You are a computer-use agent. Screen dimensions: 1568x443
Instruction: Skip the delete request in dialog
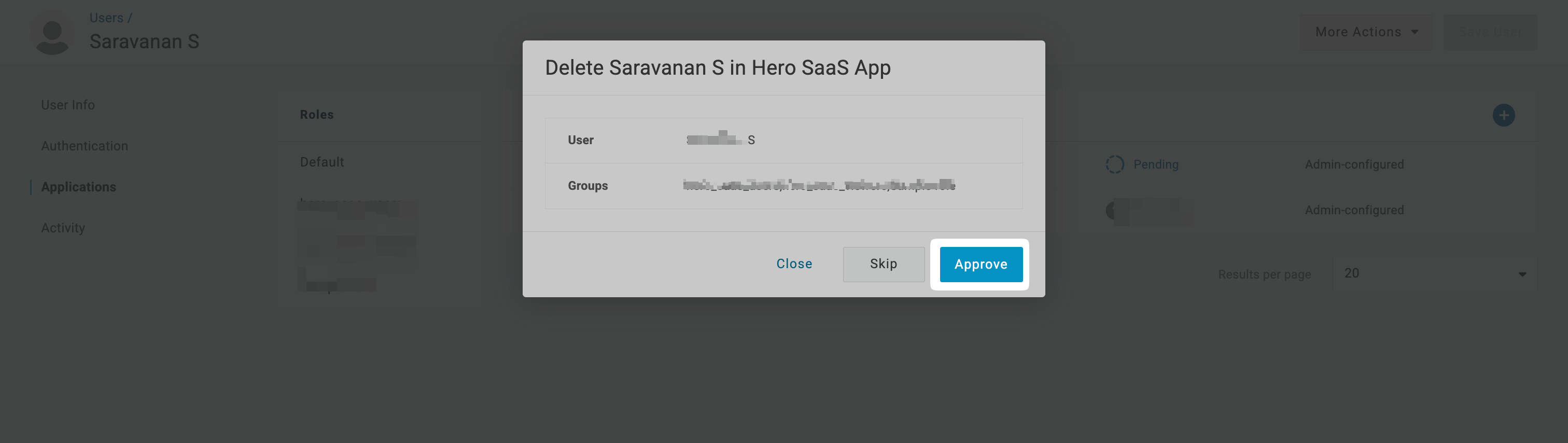click(x=883, y=264)
